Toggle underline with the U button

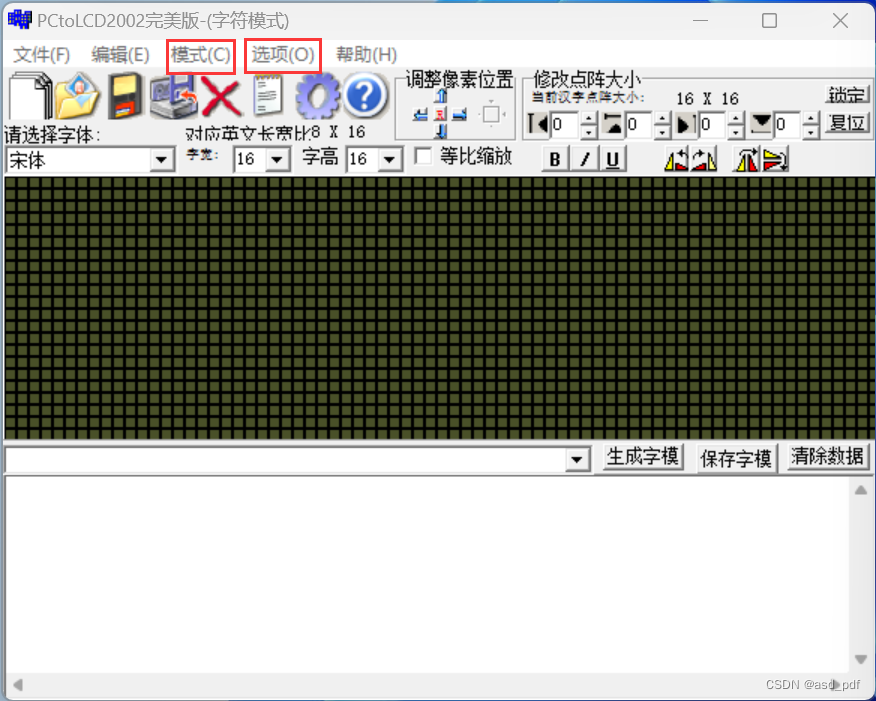click(613, 159)
